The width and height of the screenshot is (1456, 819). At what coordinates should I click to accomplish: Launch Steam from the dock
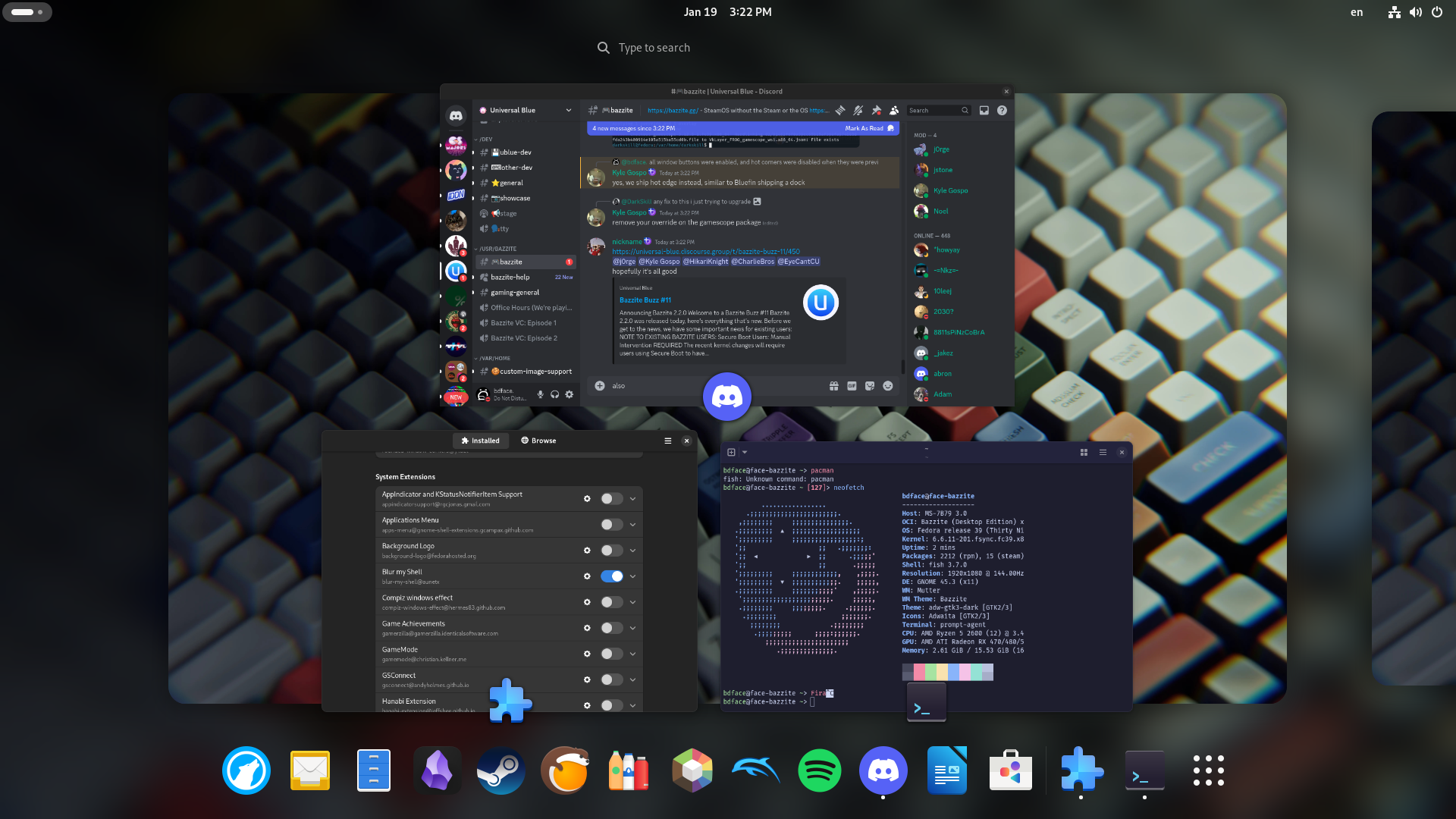[500, 770]
